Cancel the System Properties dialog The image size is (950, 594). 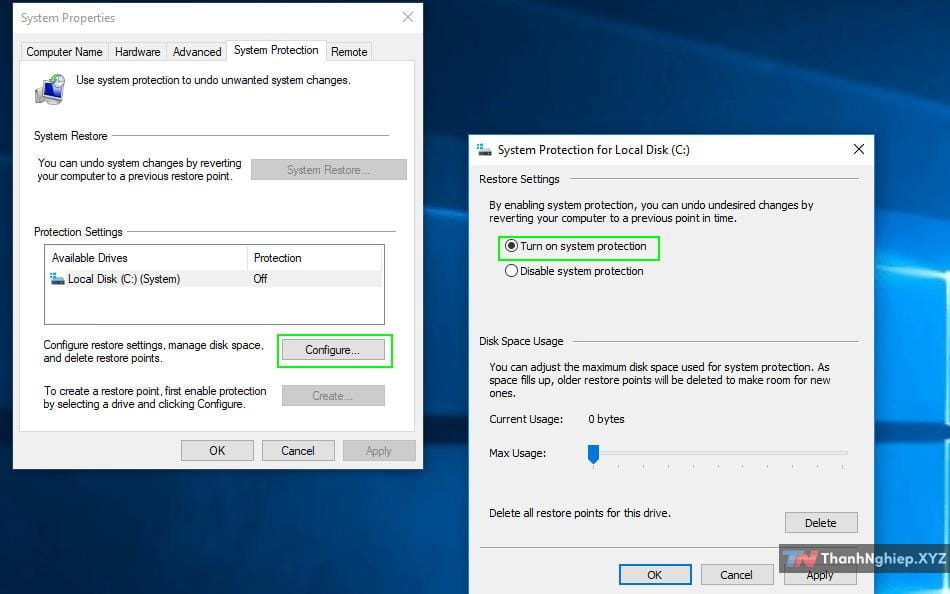(x=297, y=450)
